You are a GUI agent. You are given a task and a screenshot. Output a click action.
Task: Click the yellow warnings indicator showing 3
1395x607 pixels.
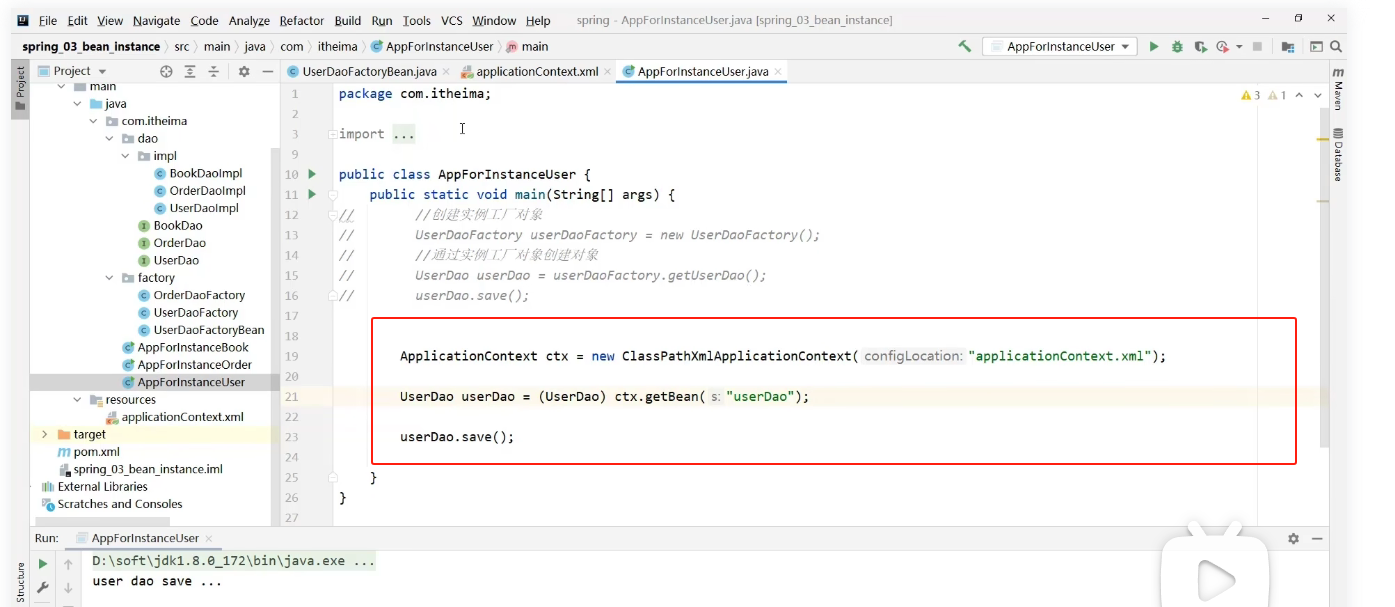point(1250,96)
